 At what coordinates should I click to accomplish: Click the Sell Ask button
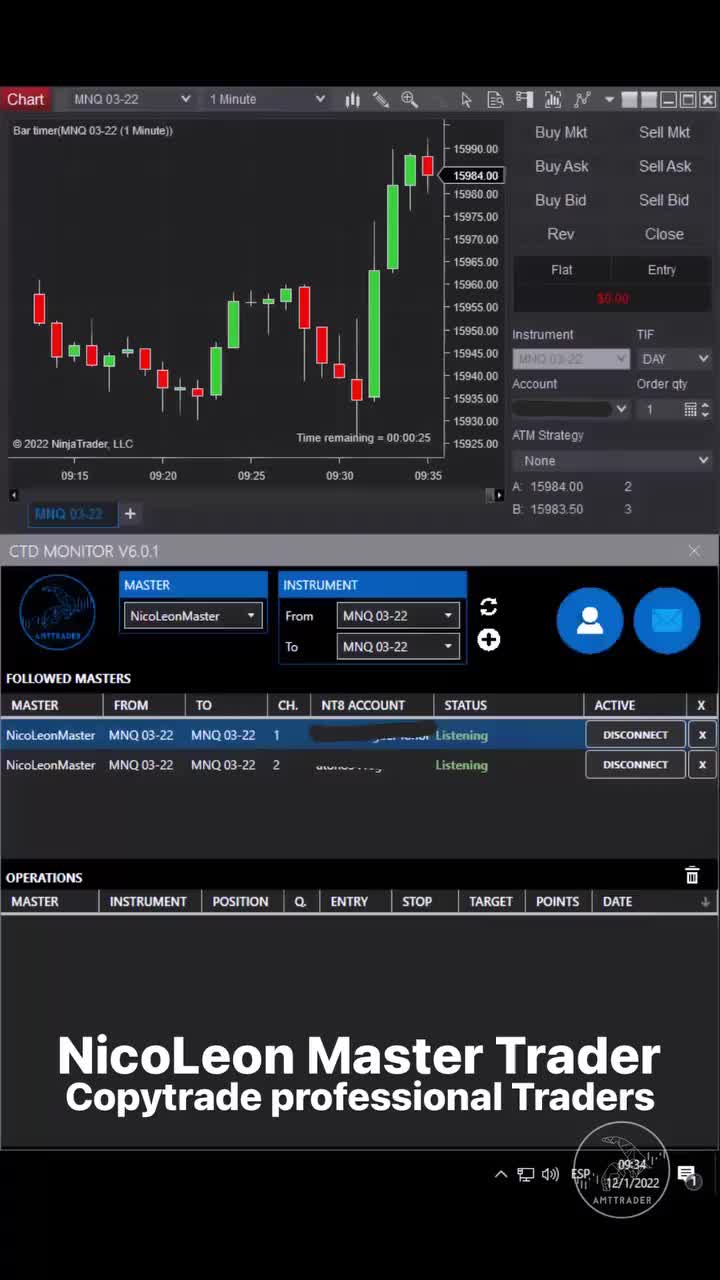(x=664, y=166)
